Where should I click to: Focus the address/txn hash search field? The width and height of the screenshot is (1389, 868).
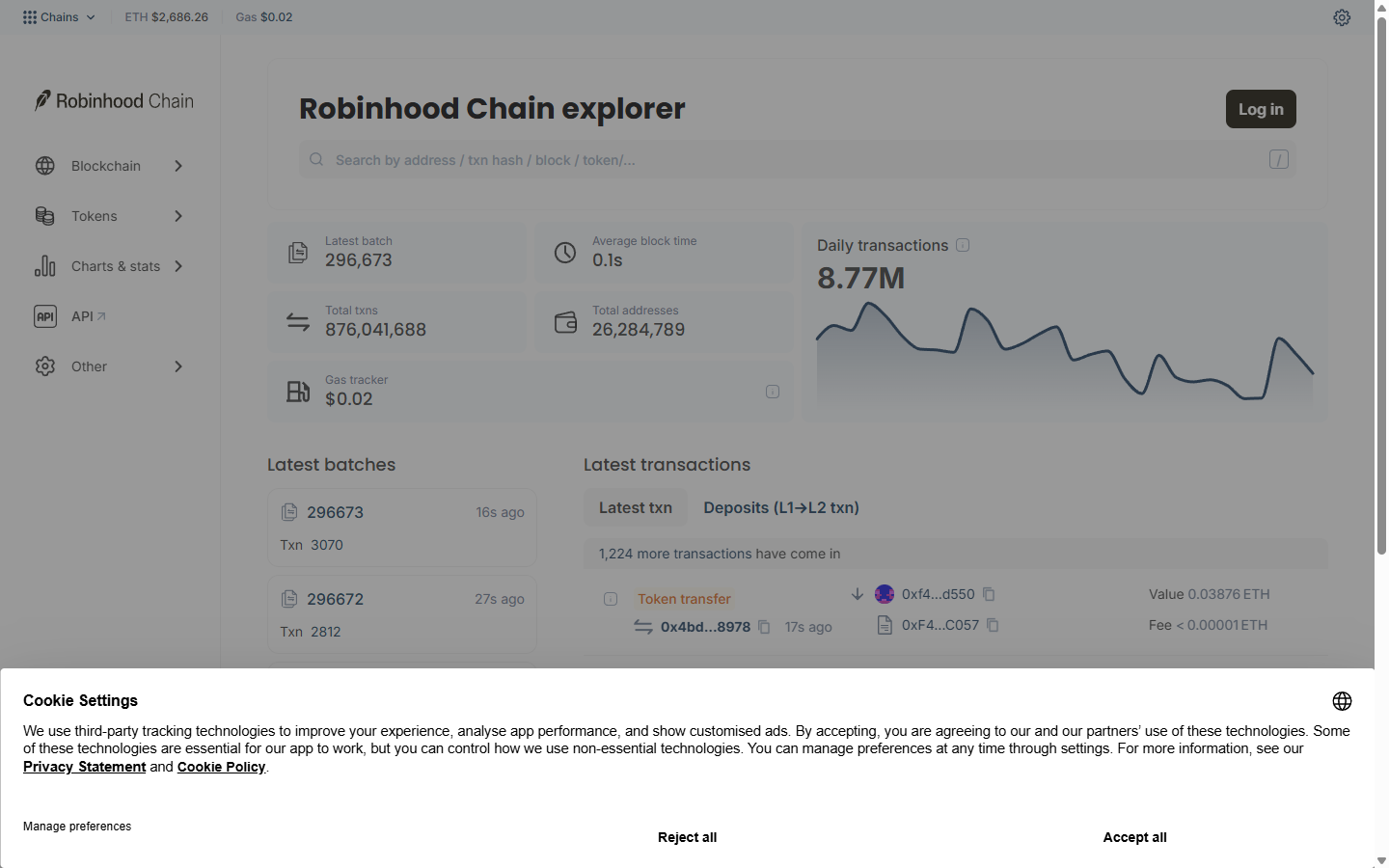pos(797,160)
